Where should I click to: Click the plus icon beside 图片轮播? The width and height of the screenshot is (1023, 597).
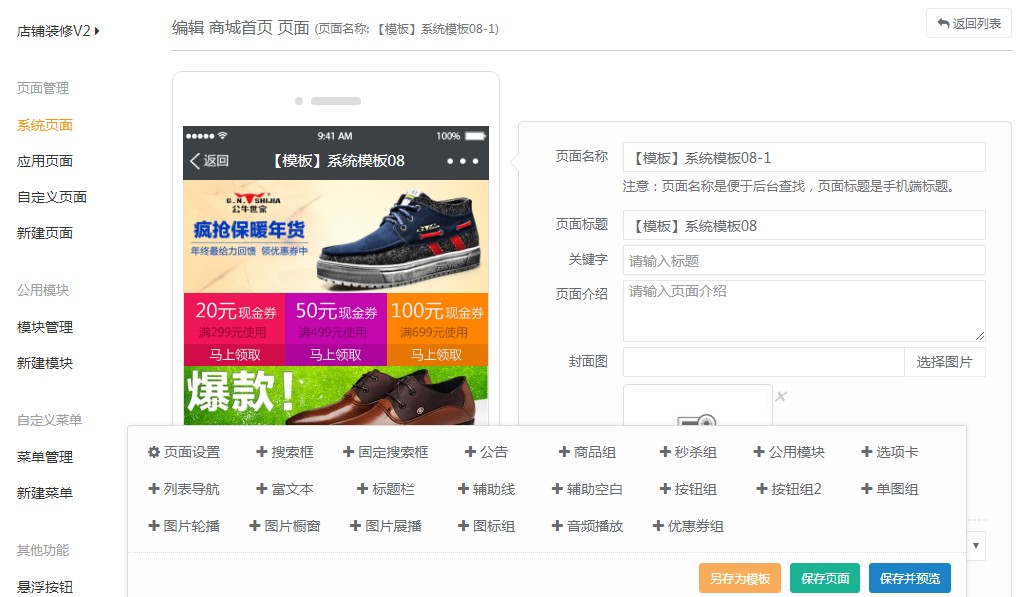pyautogui.click(x=154, y=526)
